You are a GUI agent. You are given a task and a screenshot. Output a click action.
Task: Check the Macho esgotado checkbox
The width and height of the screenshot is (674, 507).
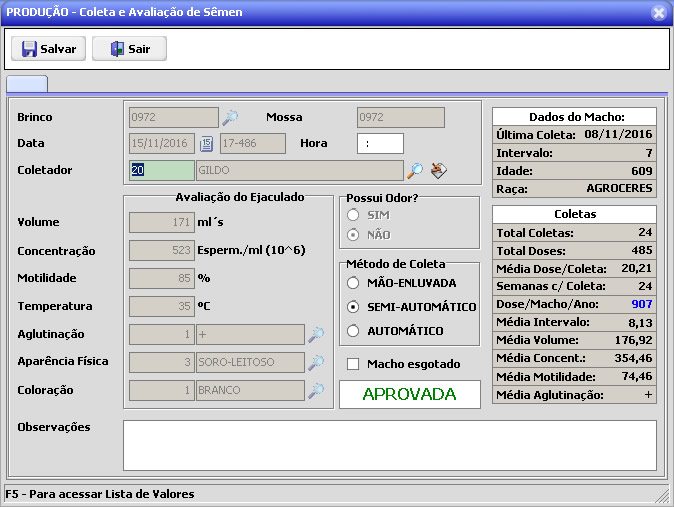point(353,364)
